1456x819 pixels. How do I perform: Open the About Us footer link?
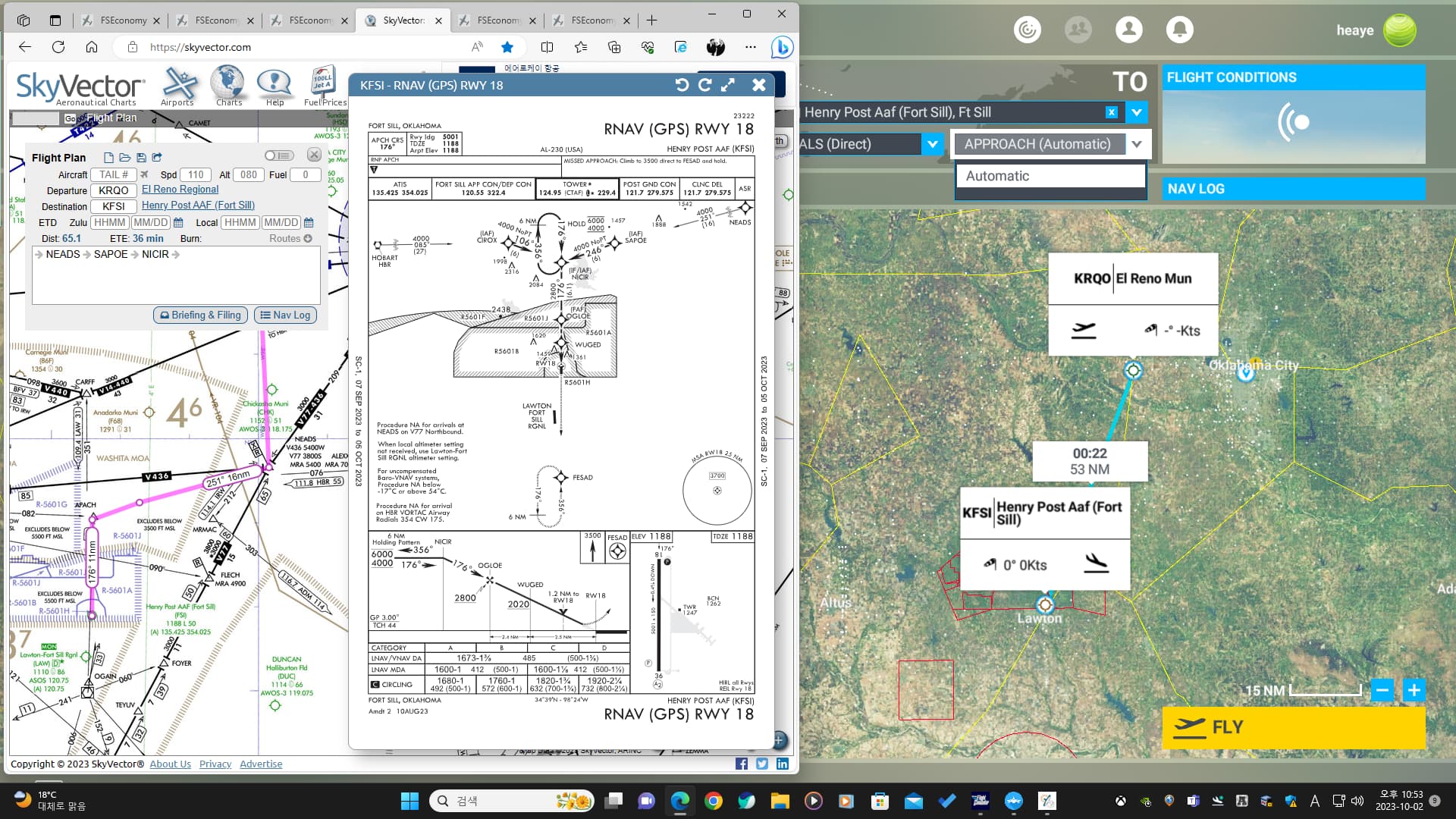[x=170, y=764]
